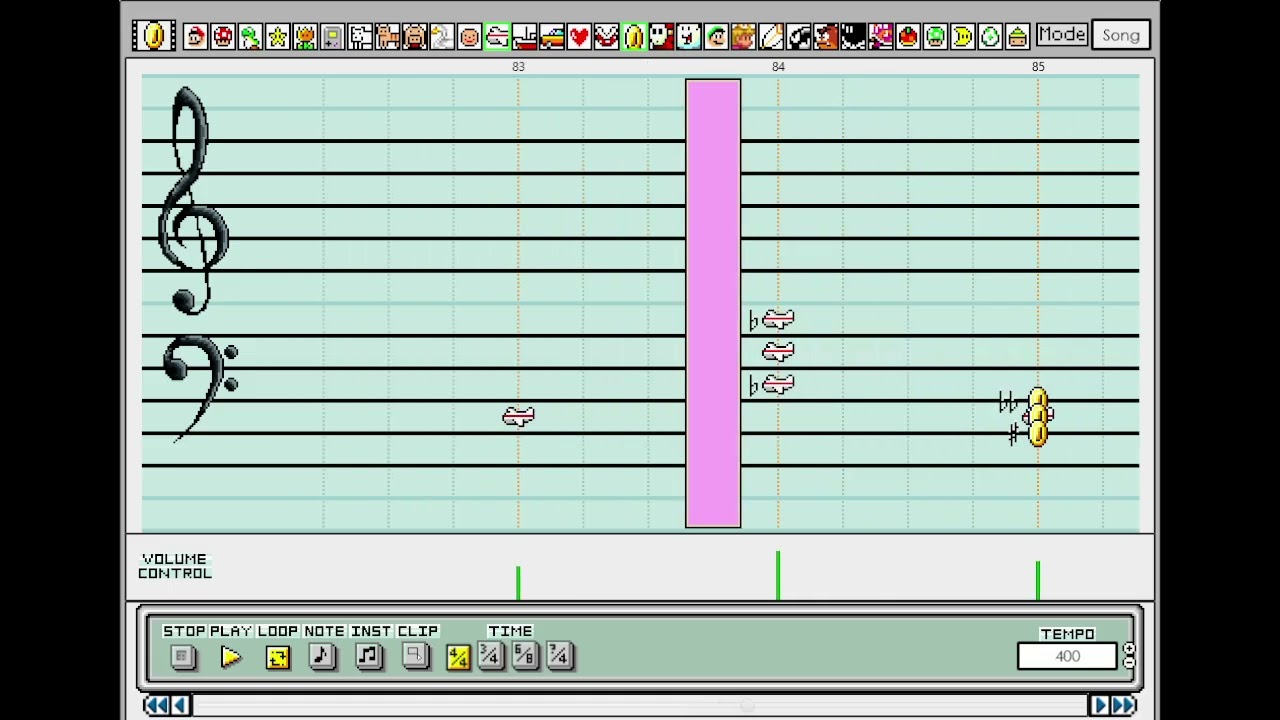Click the measure number 85
The height and width of the screenshot is (720, 1280).
tap(1038, 66)
